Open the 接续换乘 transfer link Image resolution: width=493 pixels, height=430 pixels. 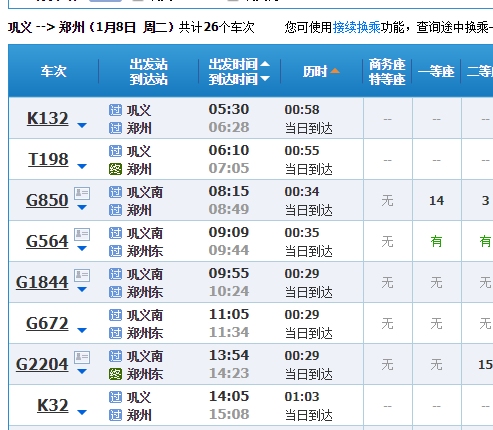[356, 27]
